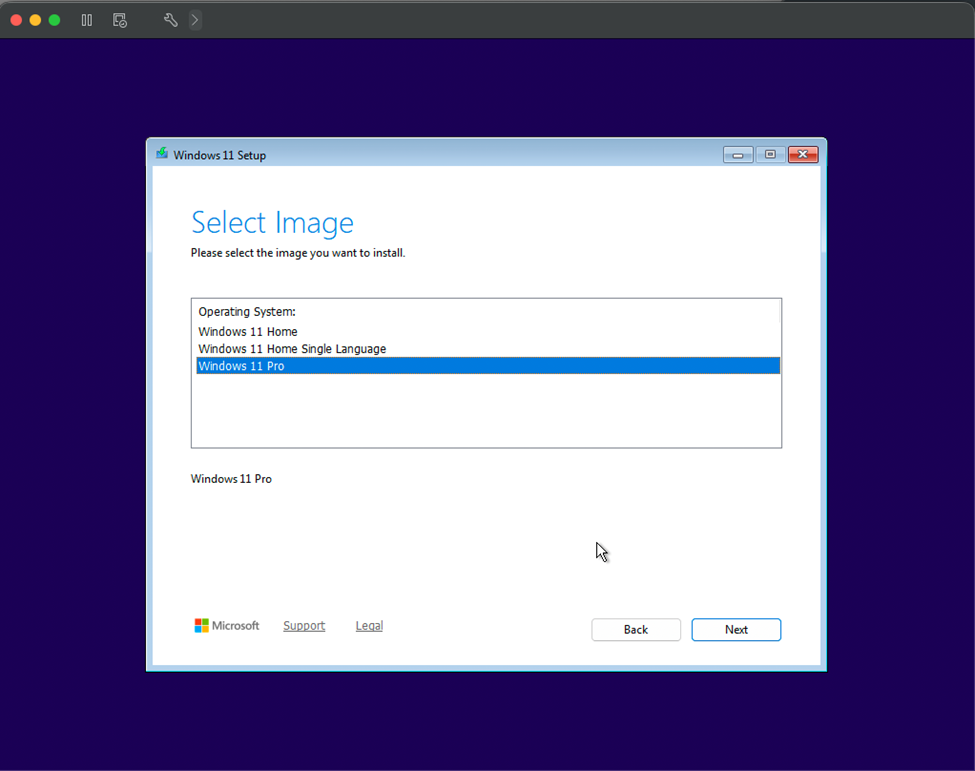
Task: Maximize the Windows 11 Setup dialog
Action: click(770, 155)
